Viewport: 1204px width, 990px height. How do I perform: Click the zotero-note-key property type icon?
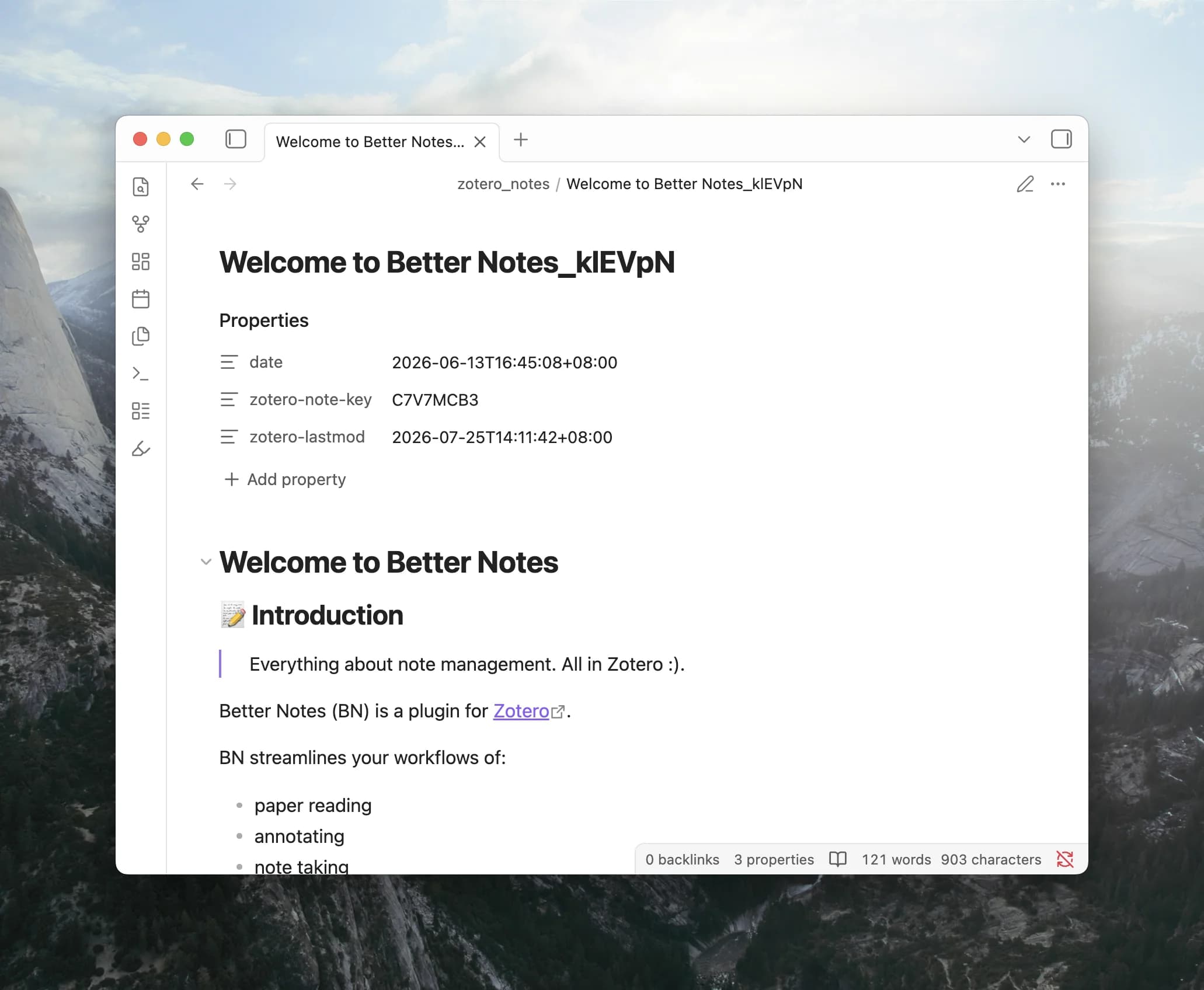[229, 400]
